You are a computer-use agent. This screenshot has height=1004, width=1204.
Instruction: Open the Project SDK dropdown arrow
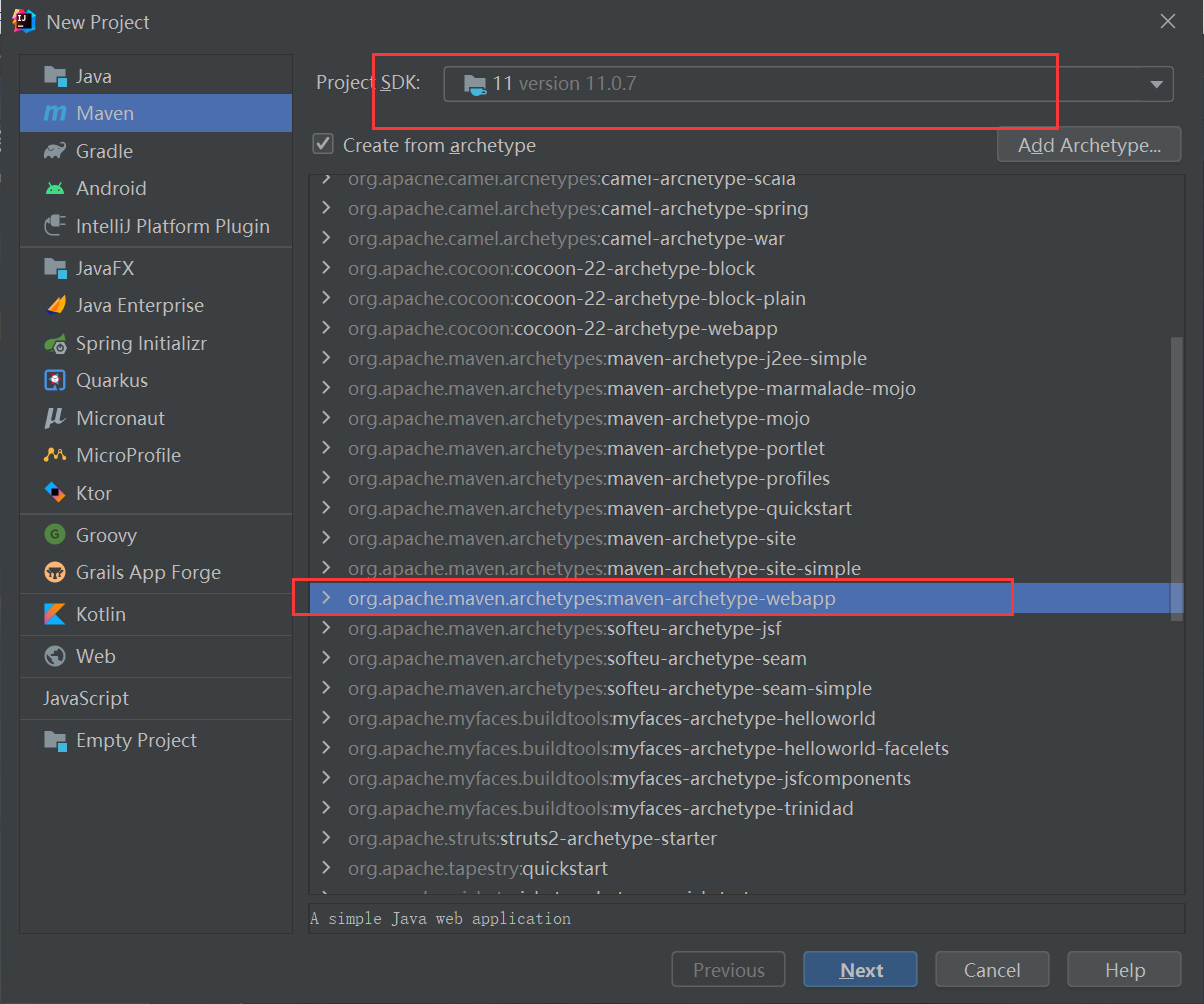1157,84
